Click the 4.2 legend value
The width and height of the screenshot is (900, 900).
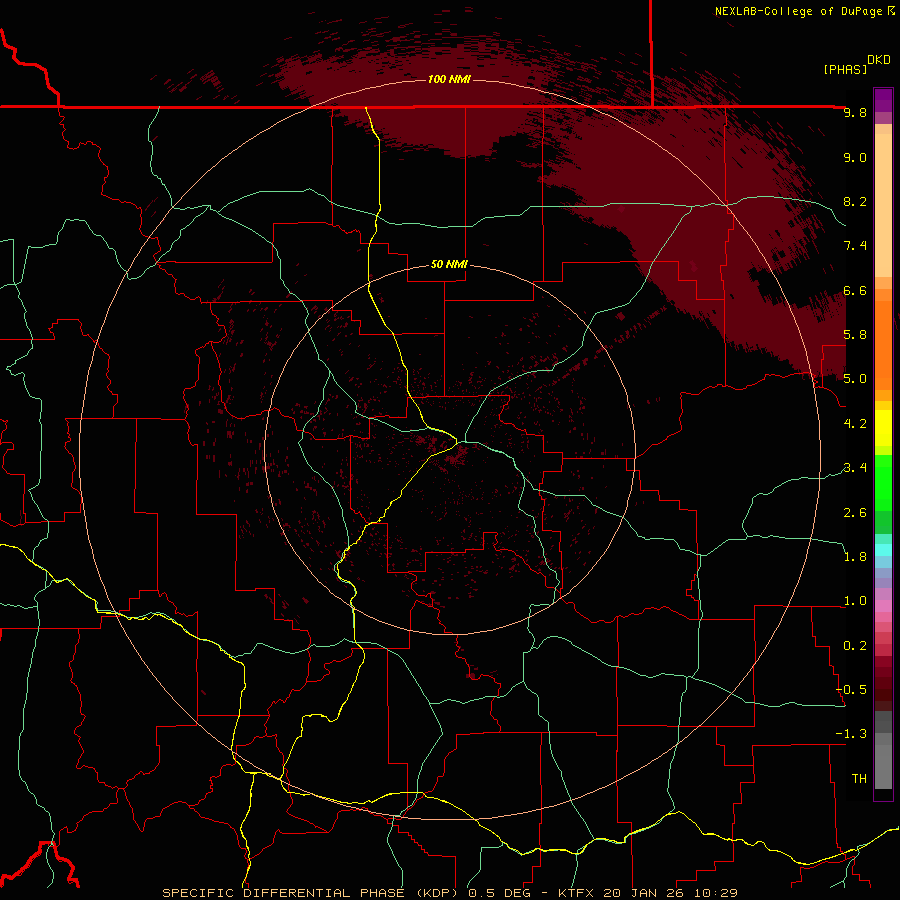tap(855, 424)
